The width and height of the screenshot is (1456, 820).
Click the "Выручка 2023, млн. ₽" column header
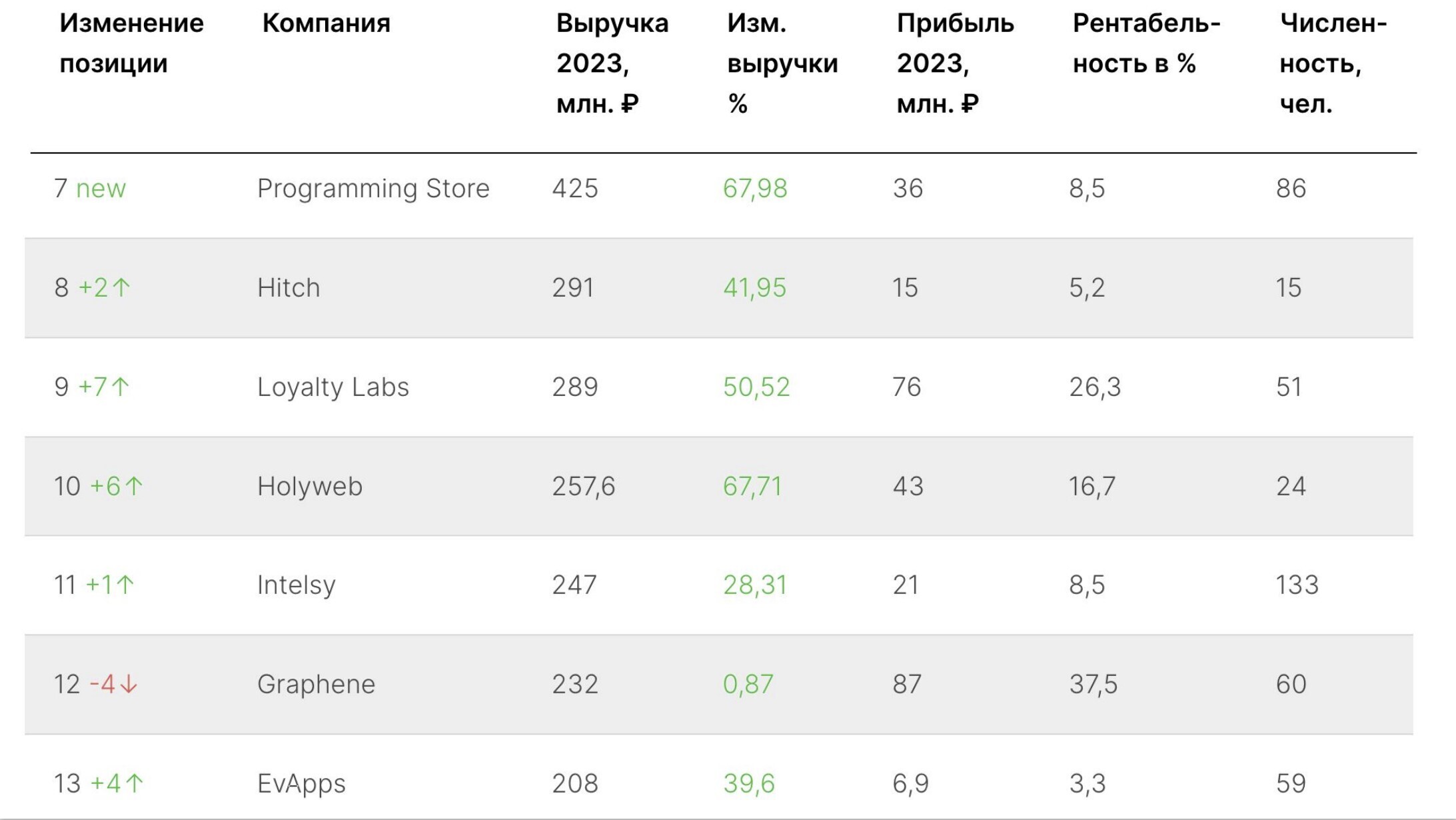tap(612, 63)
